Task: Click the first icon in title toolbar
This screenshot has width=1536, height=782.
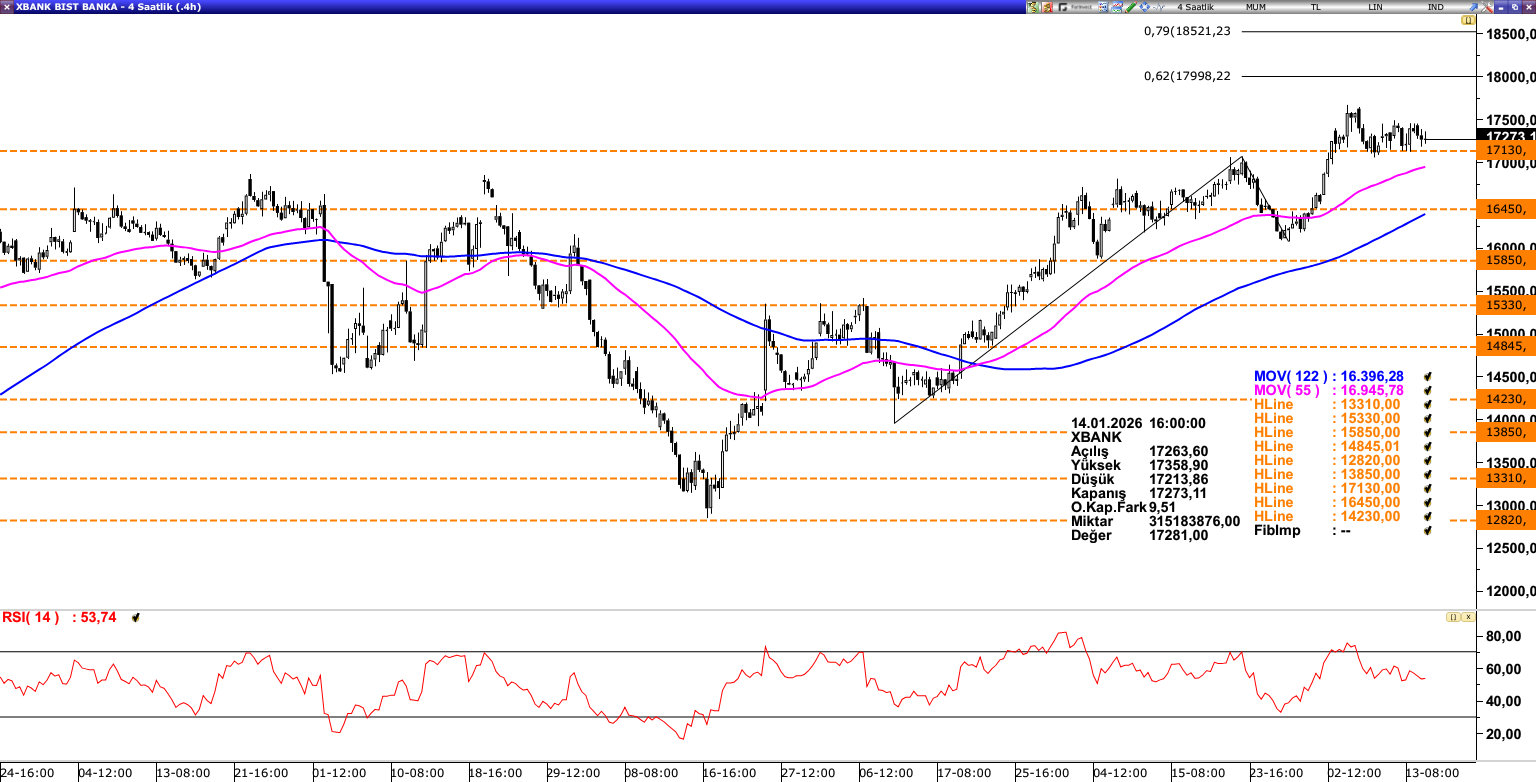Action: click(x=1032, y=7)
